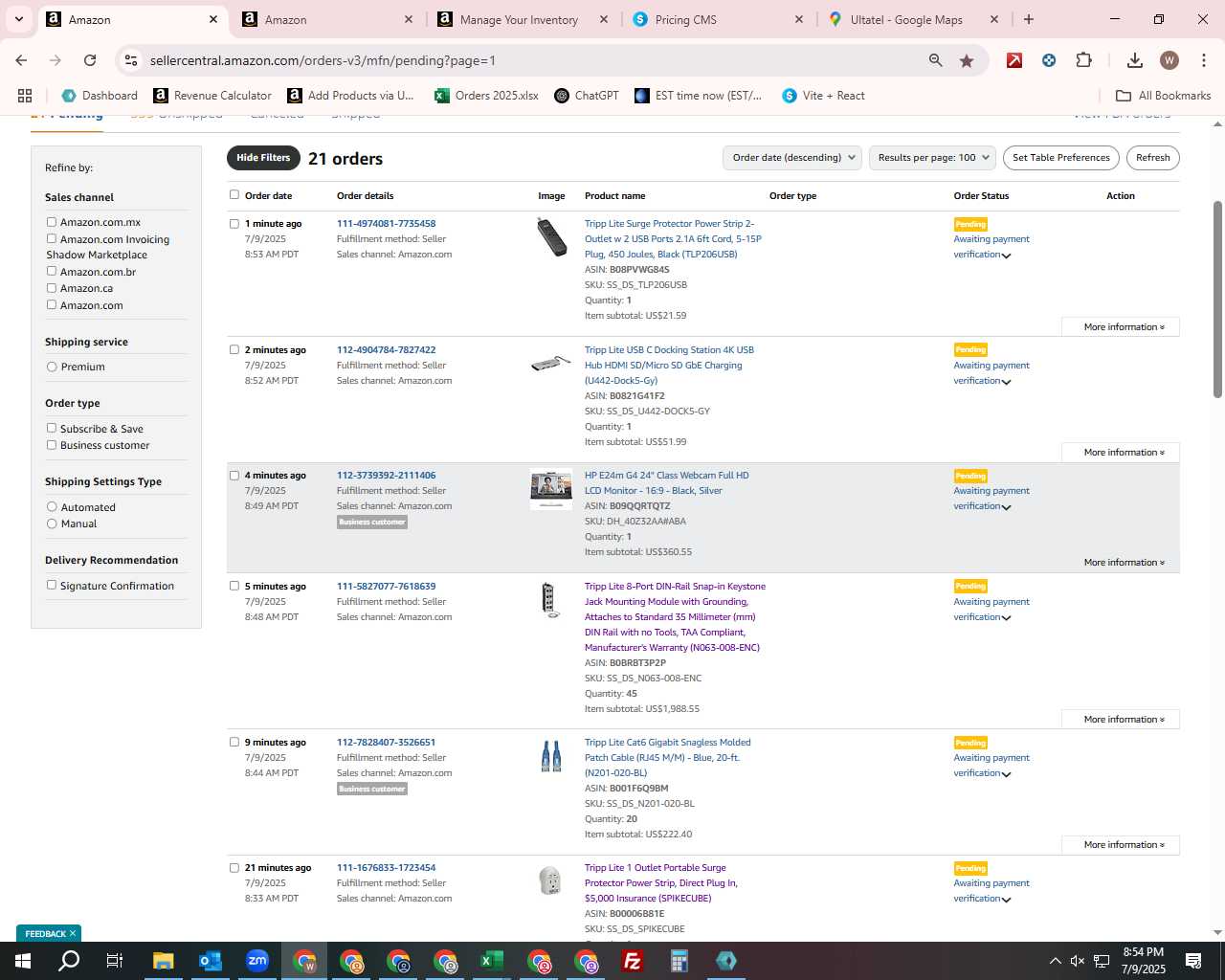Open Zoom from the taskbar
The image size is (1225, 980).
(256, 961)
